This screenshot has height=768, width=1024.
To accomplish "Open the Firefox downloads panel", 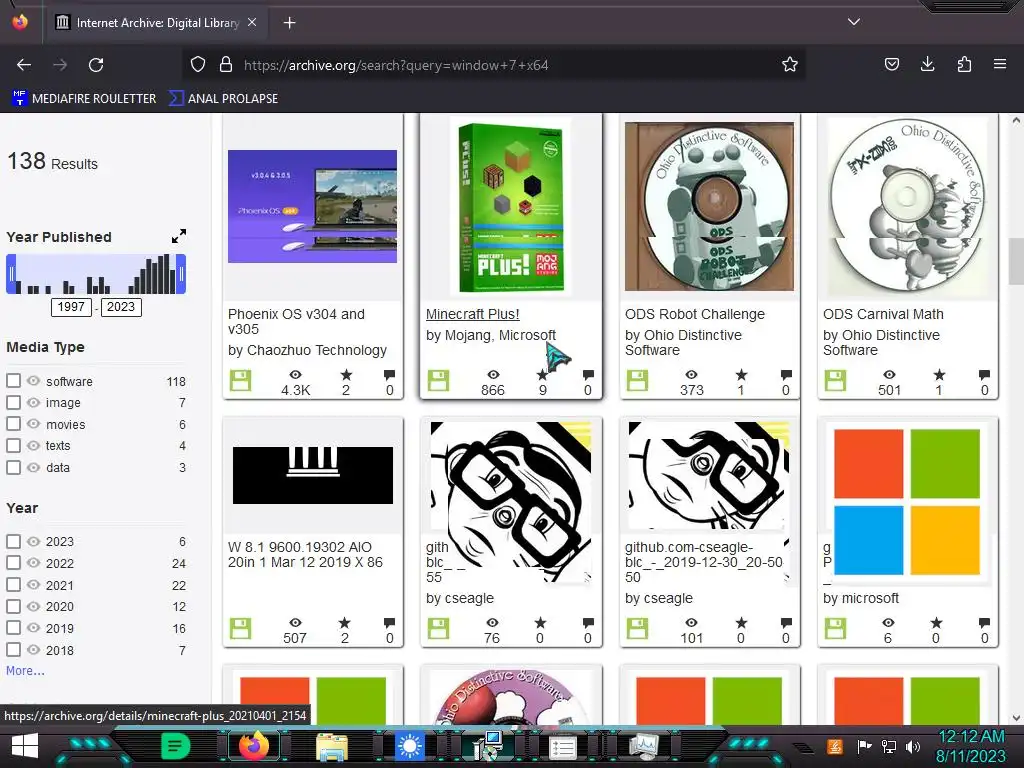I will (x=927, y=64).
